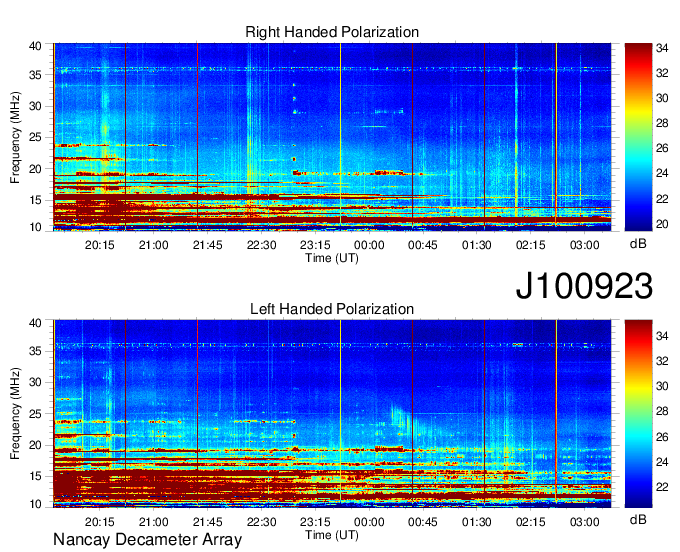Click the left-handed plot colorbar
The width and height of the screenshot is (680, 552).
click(638, 414)
